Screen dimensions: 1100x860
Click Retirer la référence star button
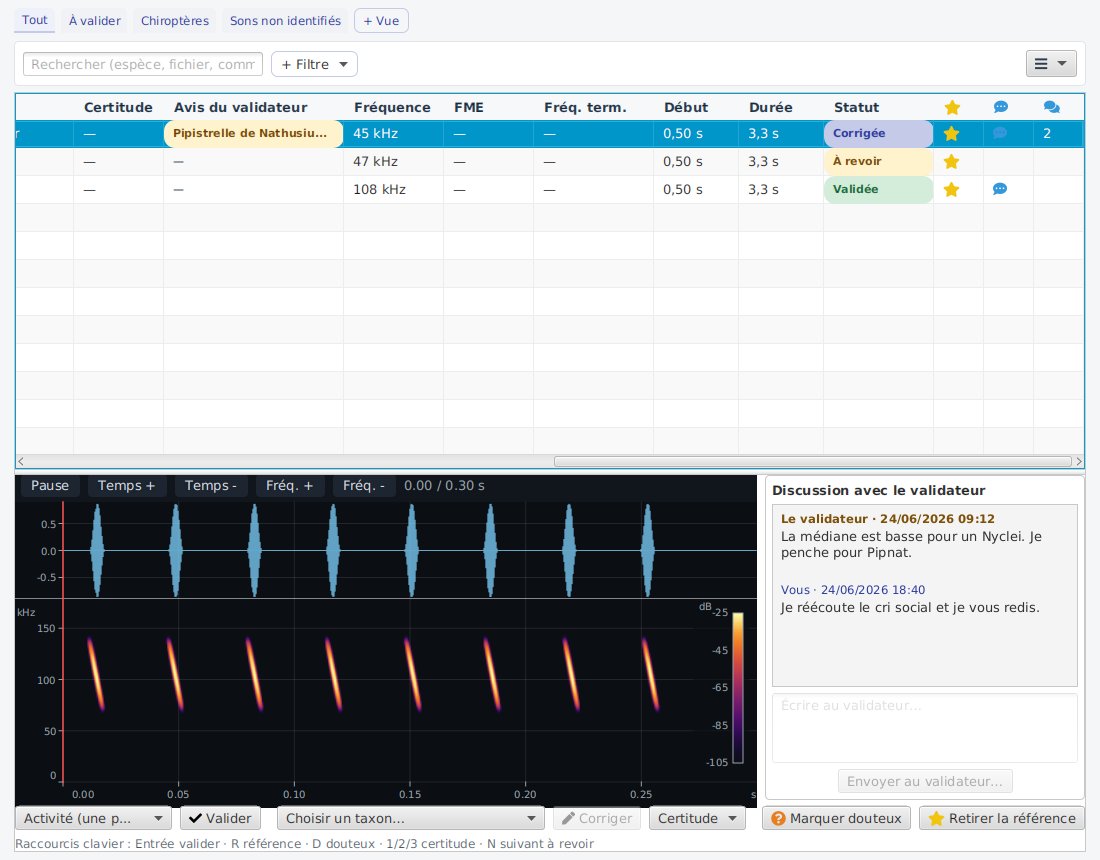click(x=1002, y=819)
